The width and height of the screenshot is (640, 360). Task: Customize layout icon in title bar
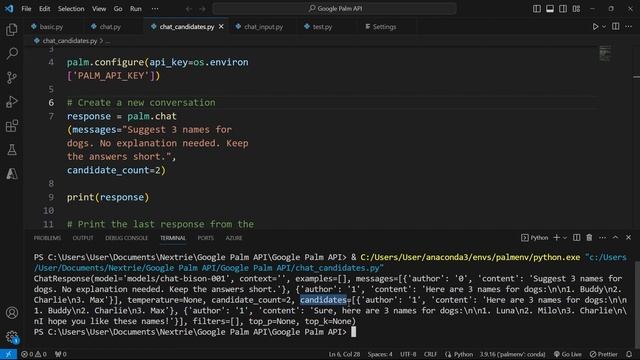tap(576, 9)
